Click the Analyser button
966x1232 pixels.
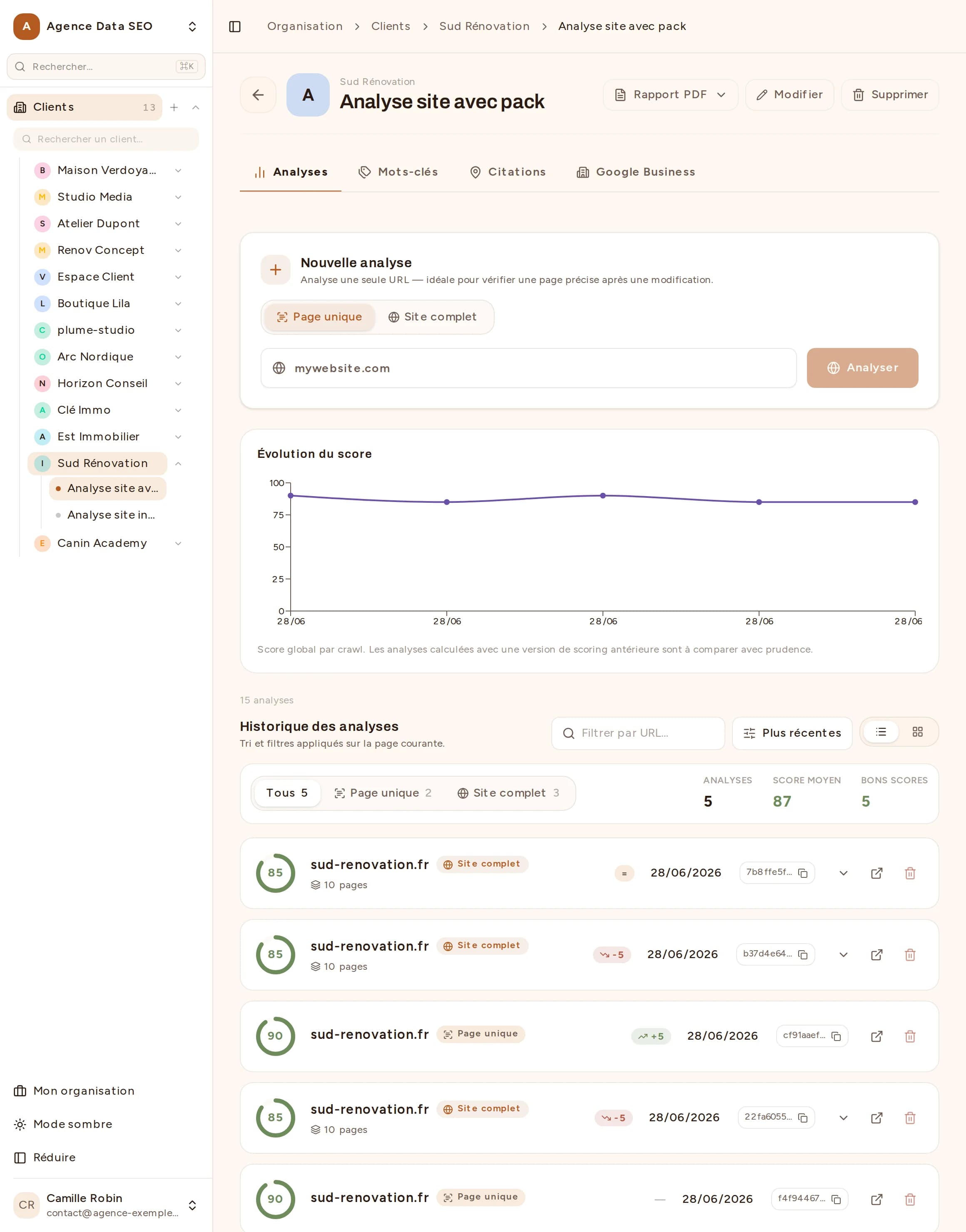point(862,368)
